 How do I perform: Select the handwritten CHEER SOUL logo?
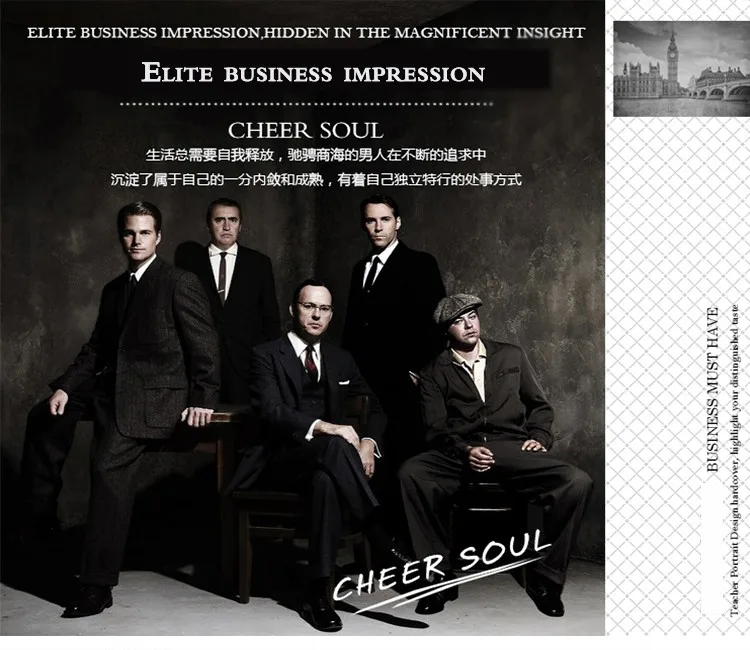pos(442,569)
